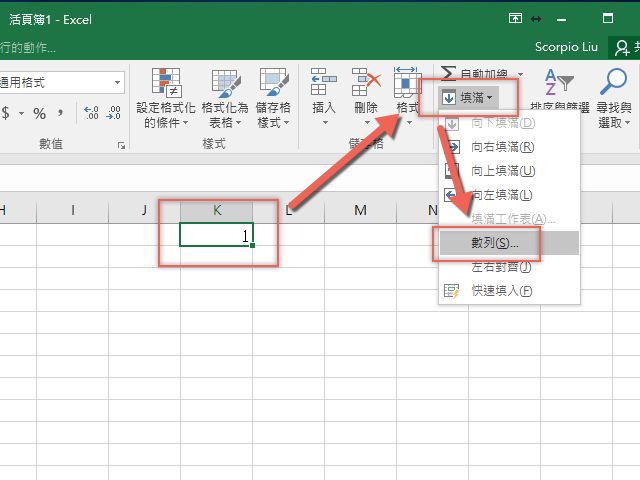
Task: Select cell K1 containing 1
Action: pyautogui.click(x=217, y=235)
